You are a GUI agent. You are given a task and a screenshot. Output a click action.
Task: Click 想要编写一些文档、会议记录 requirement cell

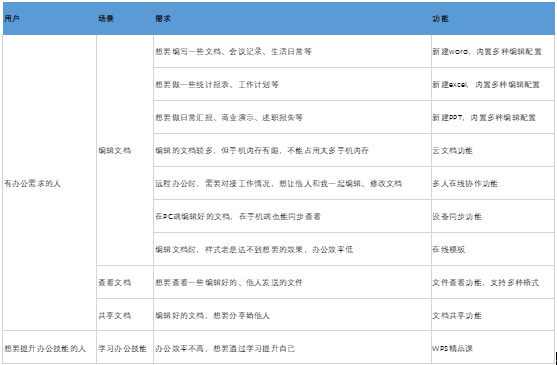(x=292, y=51)
